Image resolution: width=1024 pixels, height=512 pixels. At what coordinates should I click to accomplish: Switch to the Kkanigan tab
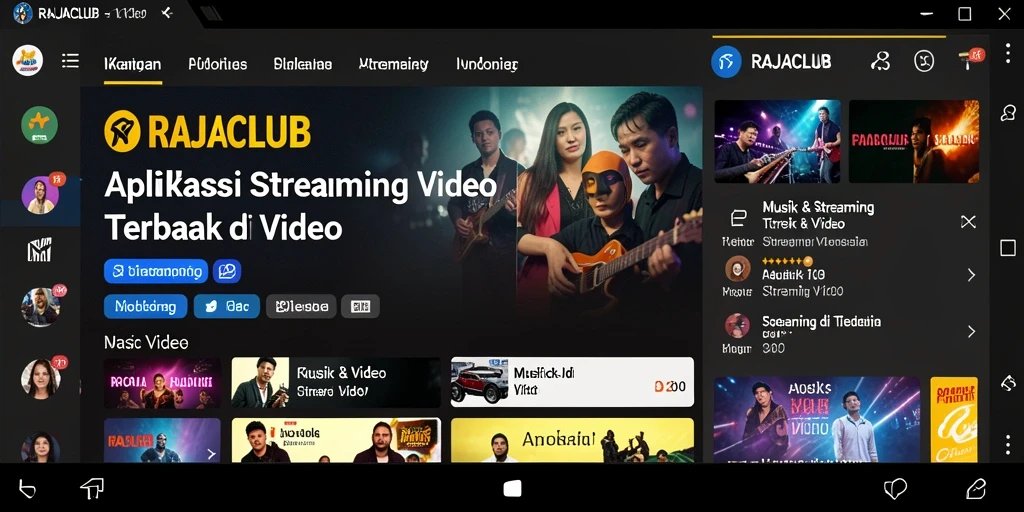[x=133, y=64]
